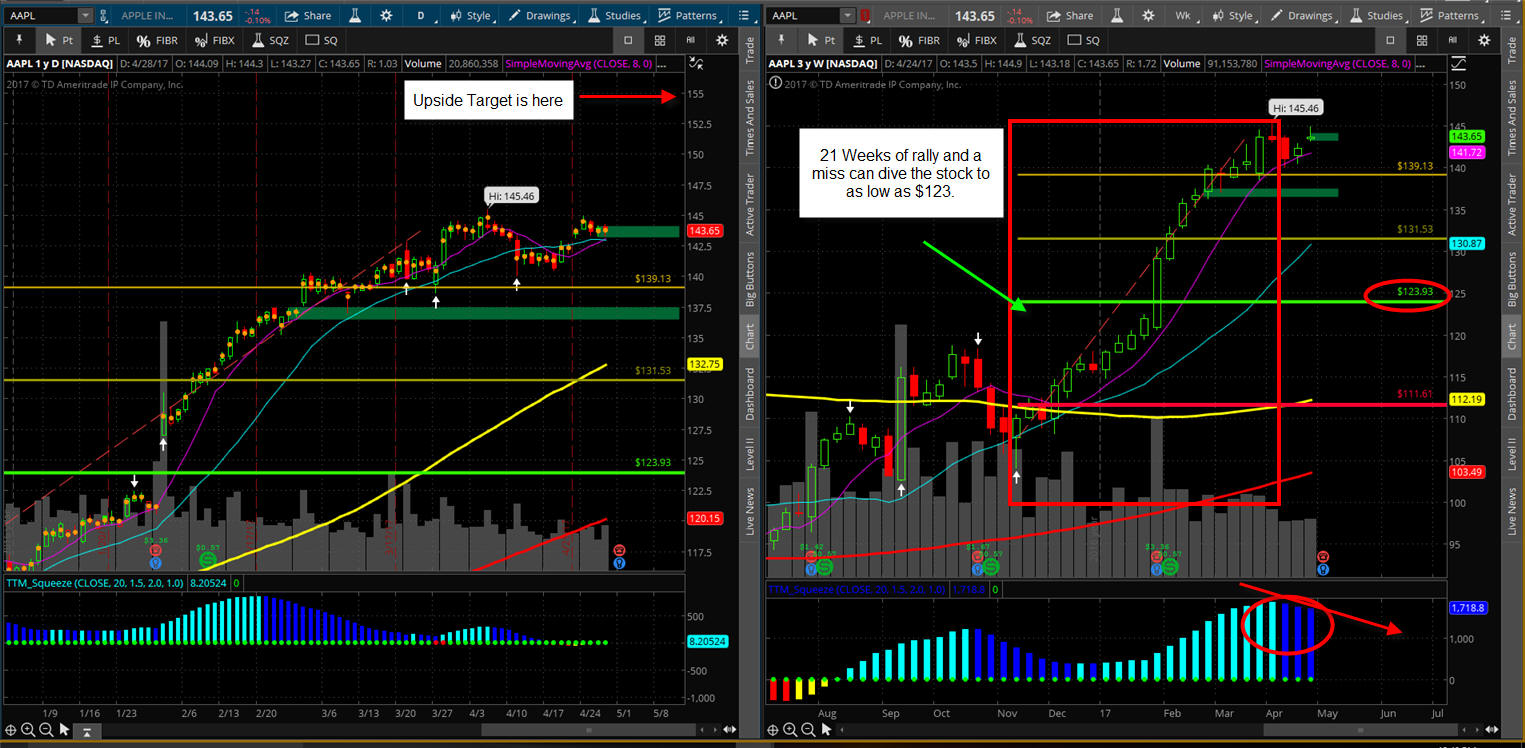Viewport: 1525px width, 748px height.
Task: Select the PL price level tool in left chart
Action: pyautogui.click(x=106, y=40)
